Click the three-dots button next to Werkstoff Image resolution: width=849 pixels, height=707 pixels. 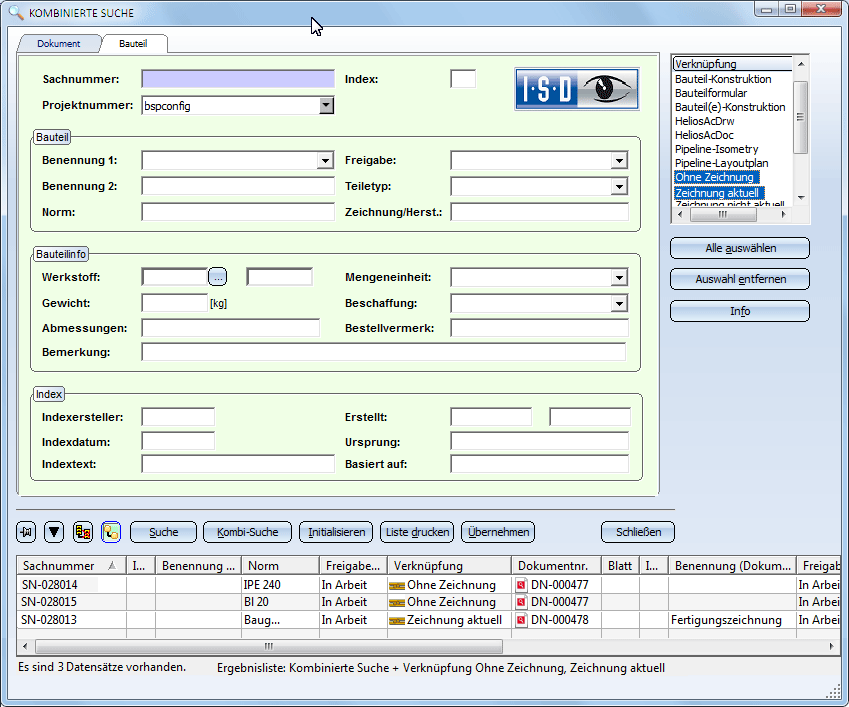pyautogui.click(x=219, y=277)
